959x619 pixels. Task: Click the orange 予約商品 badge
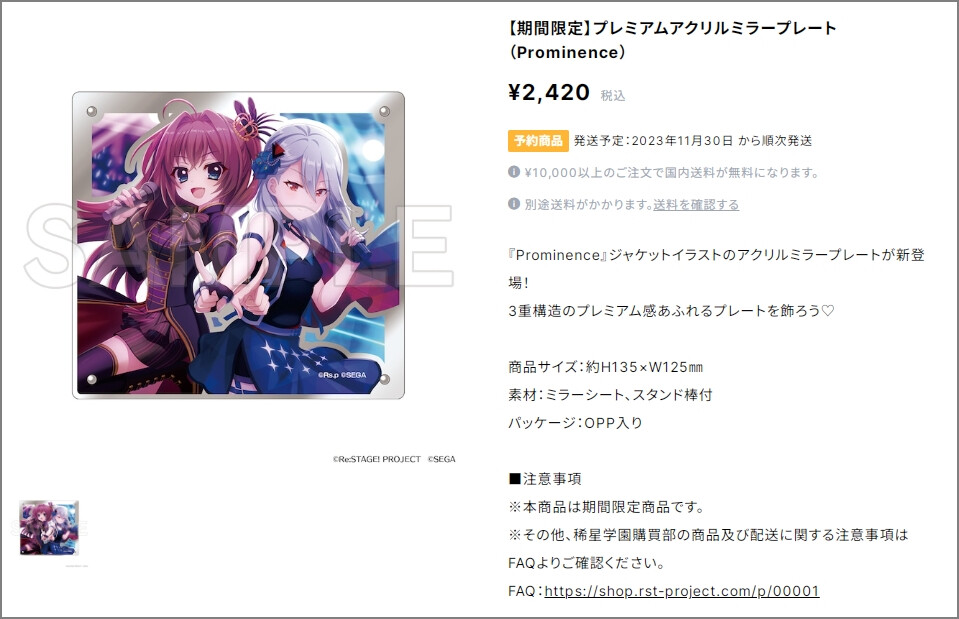pyautogui.click(x=538, y=141)
